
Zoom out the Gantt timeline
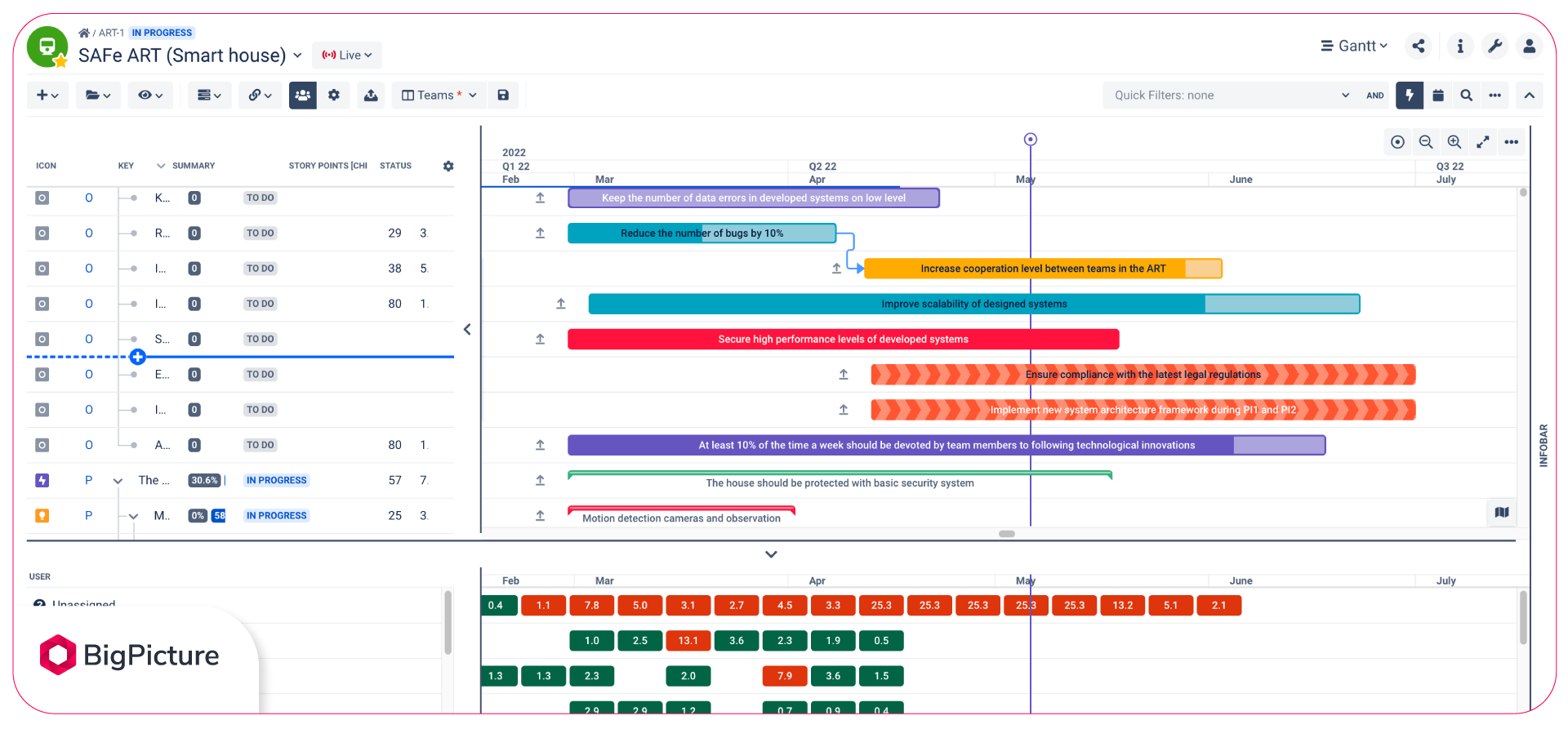1426,142
